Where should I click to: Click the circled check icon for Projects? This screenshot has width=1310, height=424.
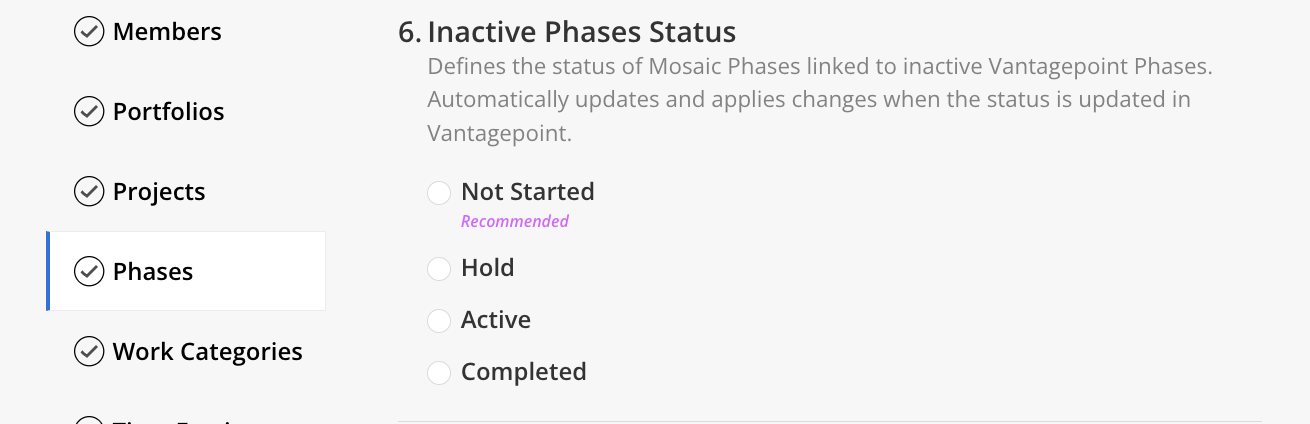(89, 192)
